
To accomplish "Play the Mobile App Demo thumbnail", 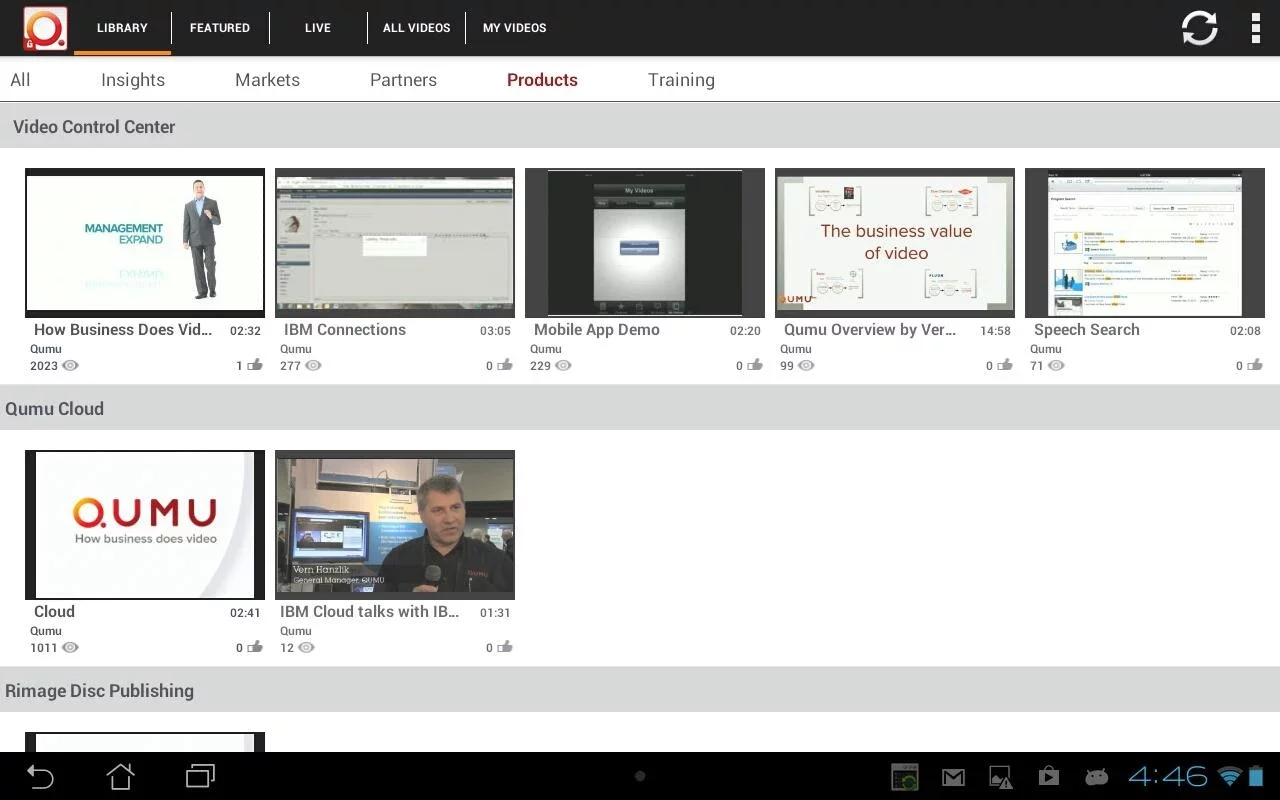I will (x=645, y=243).
